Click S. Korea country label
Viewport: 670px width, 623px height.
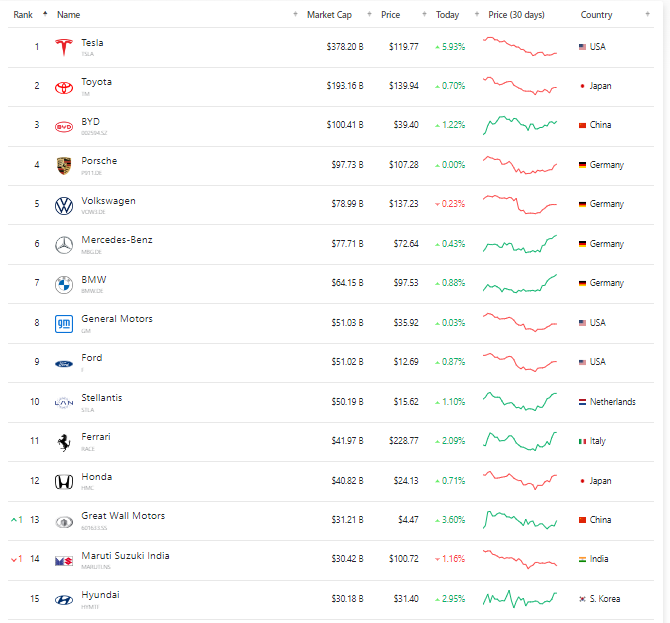[x=605, y=599]
